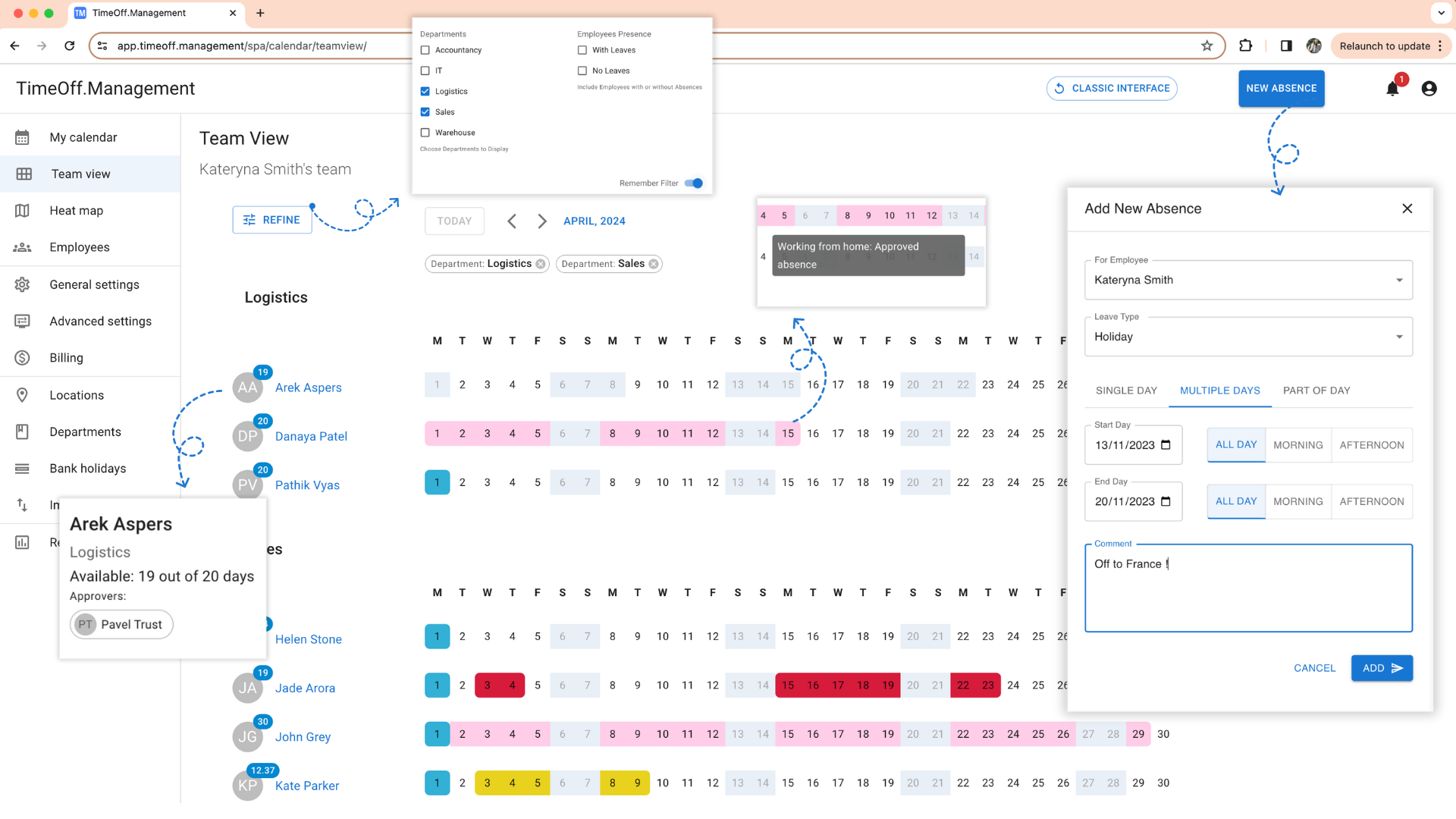
Task: Check the With Leaves checkbox
Action: click(582, 50)
